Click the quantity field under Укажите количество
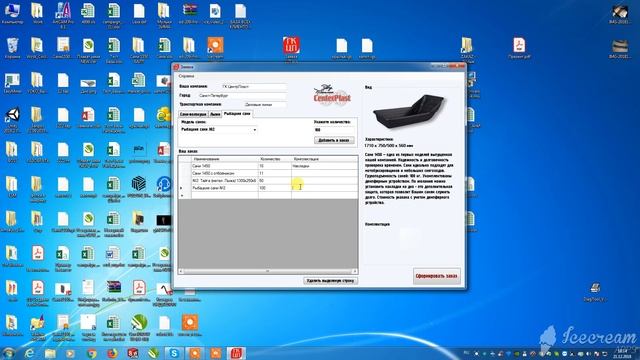Viewport: 640px width, 360px height. [333, 130]
